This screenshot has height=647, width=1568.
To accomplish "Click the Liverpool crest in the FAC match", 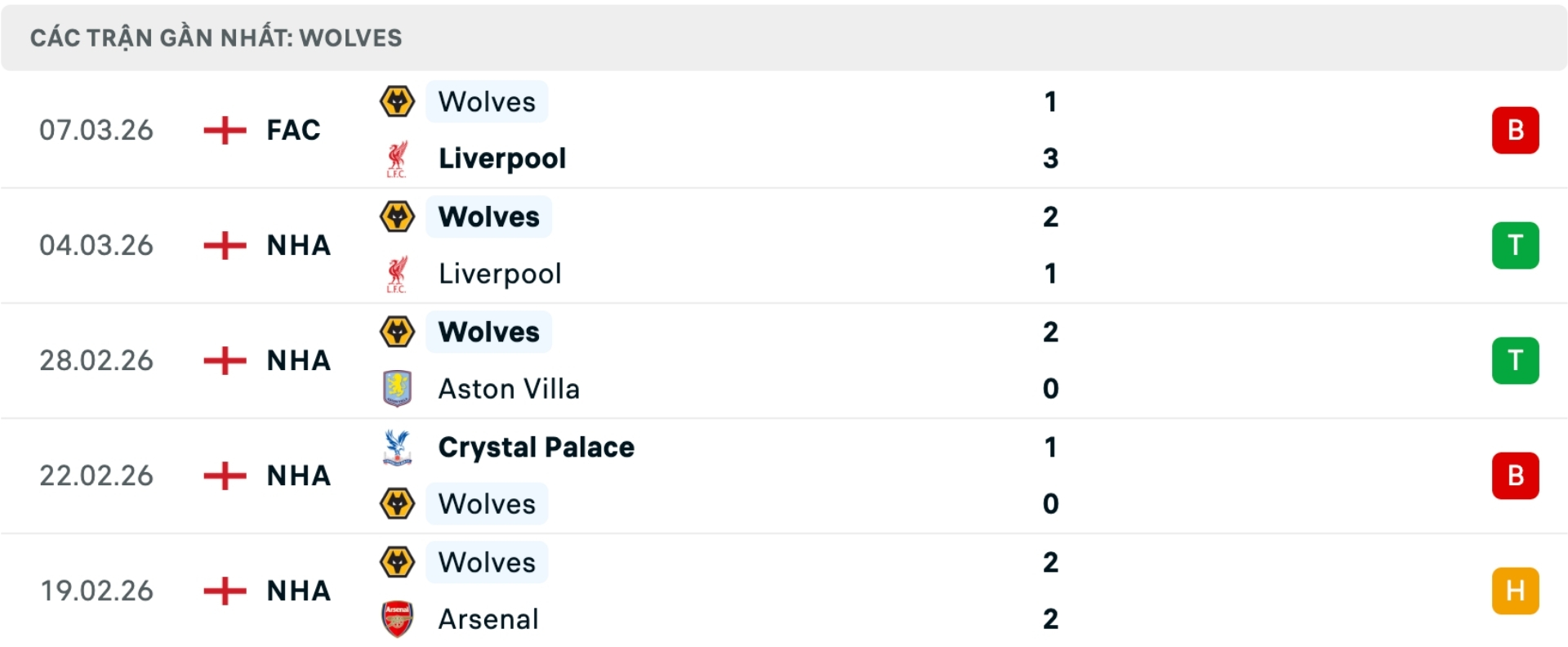I will [397, 158].
